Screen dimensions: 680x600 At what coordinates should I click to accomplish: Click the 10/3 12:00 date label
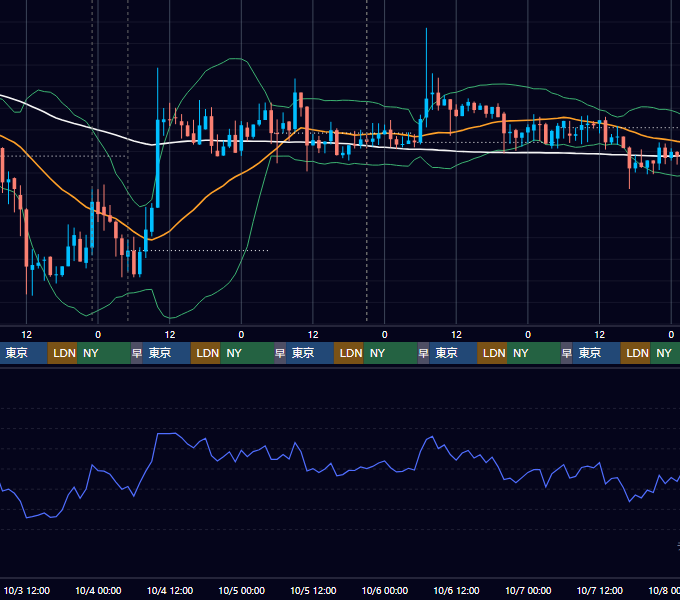[27, 590]
